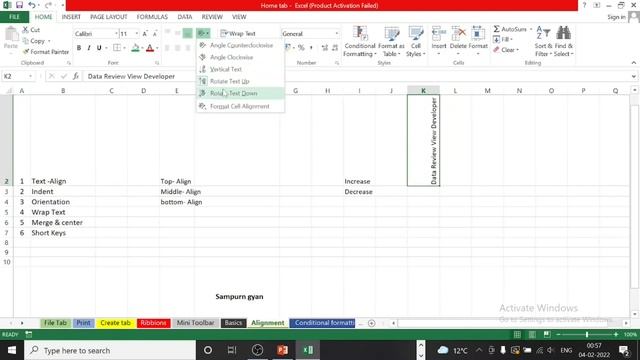Viewport: 640px width, 360px height.
Task: Collapse the ribbon with the chevron
Action: pyautogui.click(x=633, y=63)
